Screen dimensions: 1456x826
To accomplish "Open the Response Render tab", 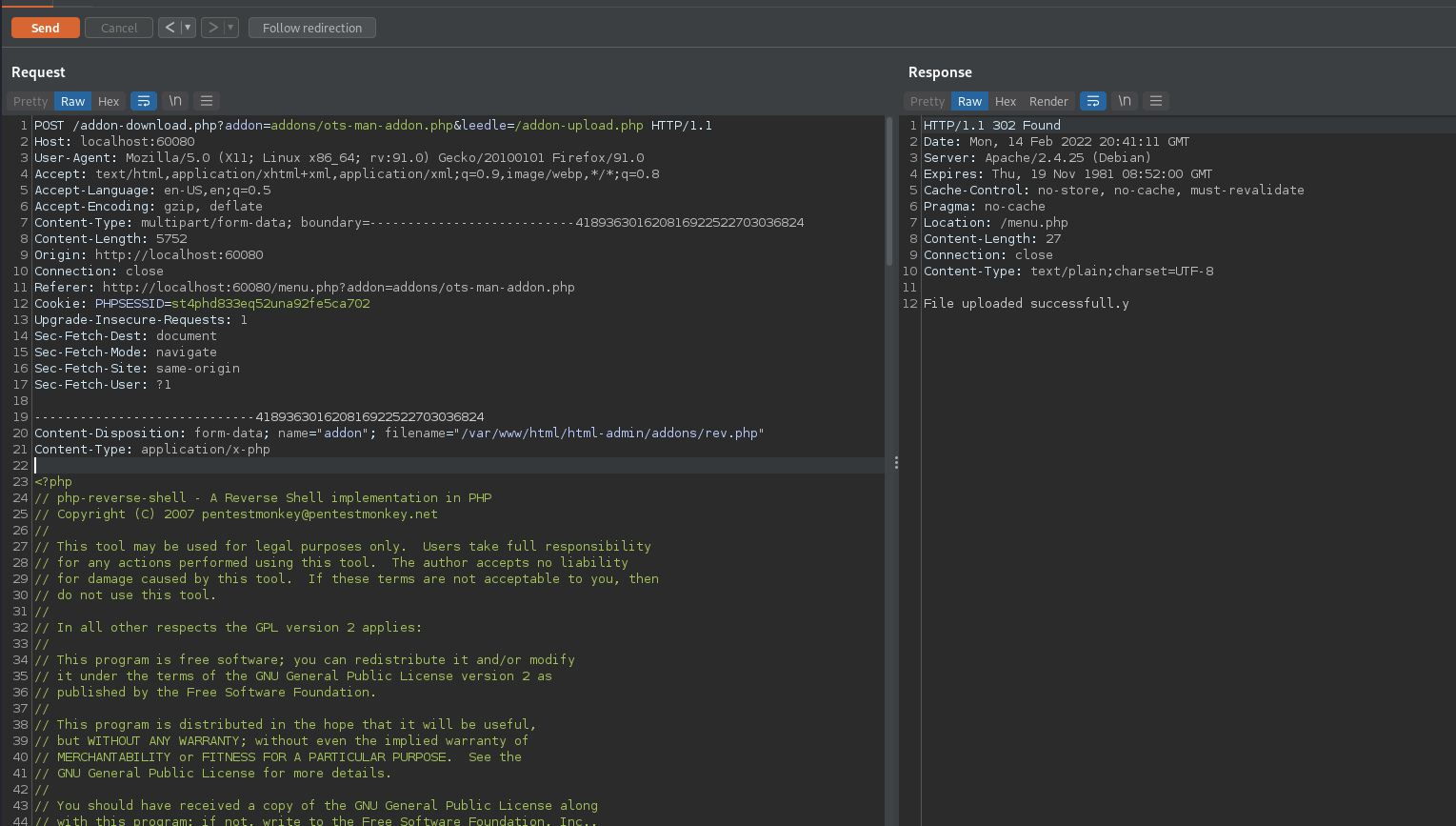I will pyautogui.click(x=1048, y=101).
